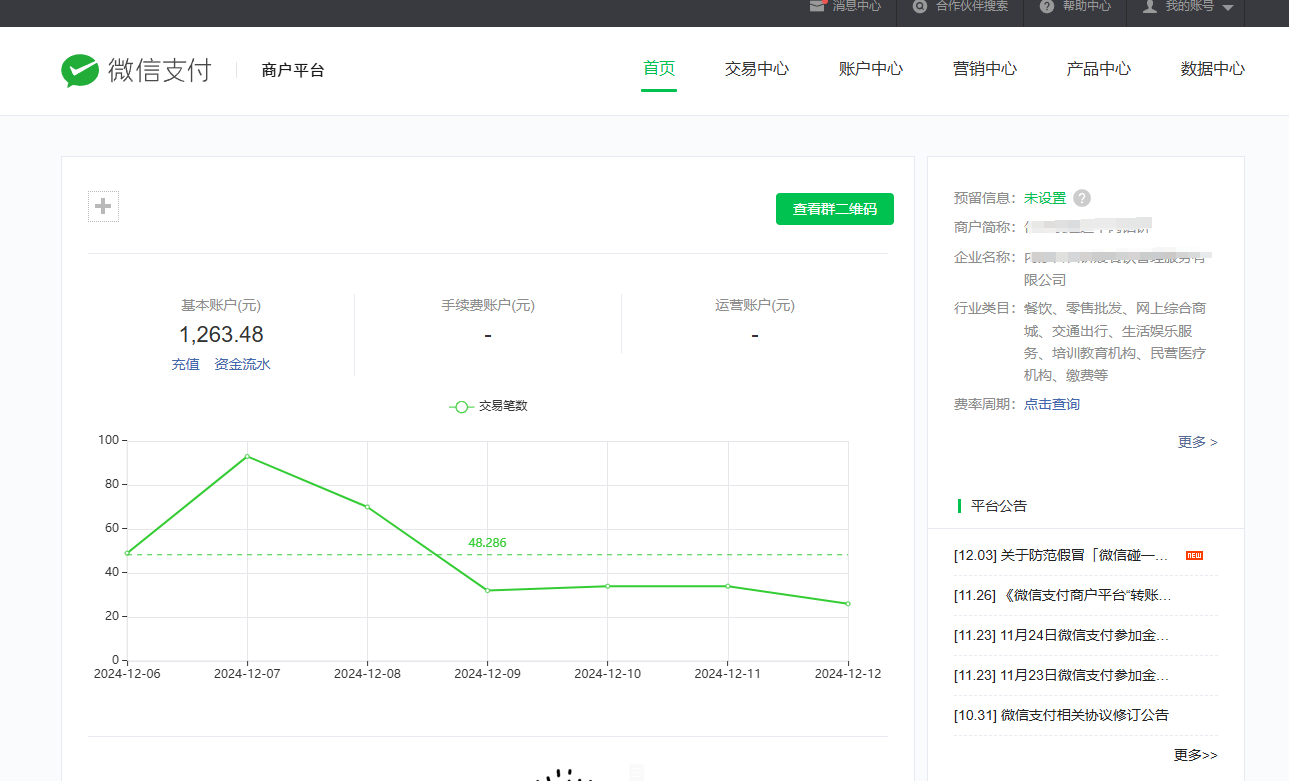The width and height of the screenshot is (1289, 781).
Task: Open 合作伙伴搜索 in top bar
Action: tap(972, 6)
